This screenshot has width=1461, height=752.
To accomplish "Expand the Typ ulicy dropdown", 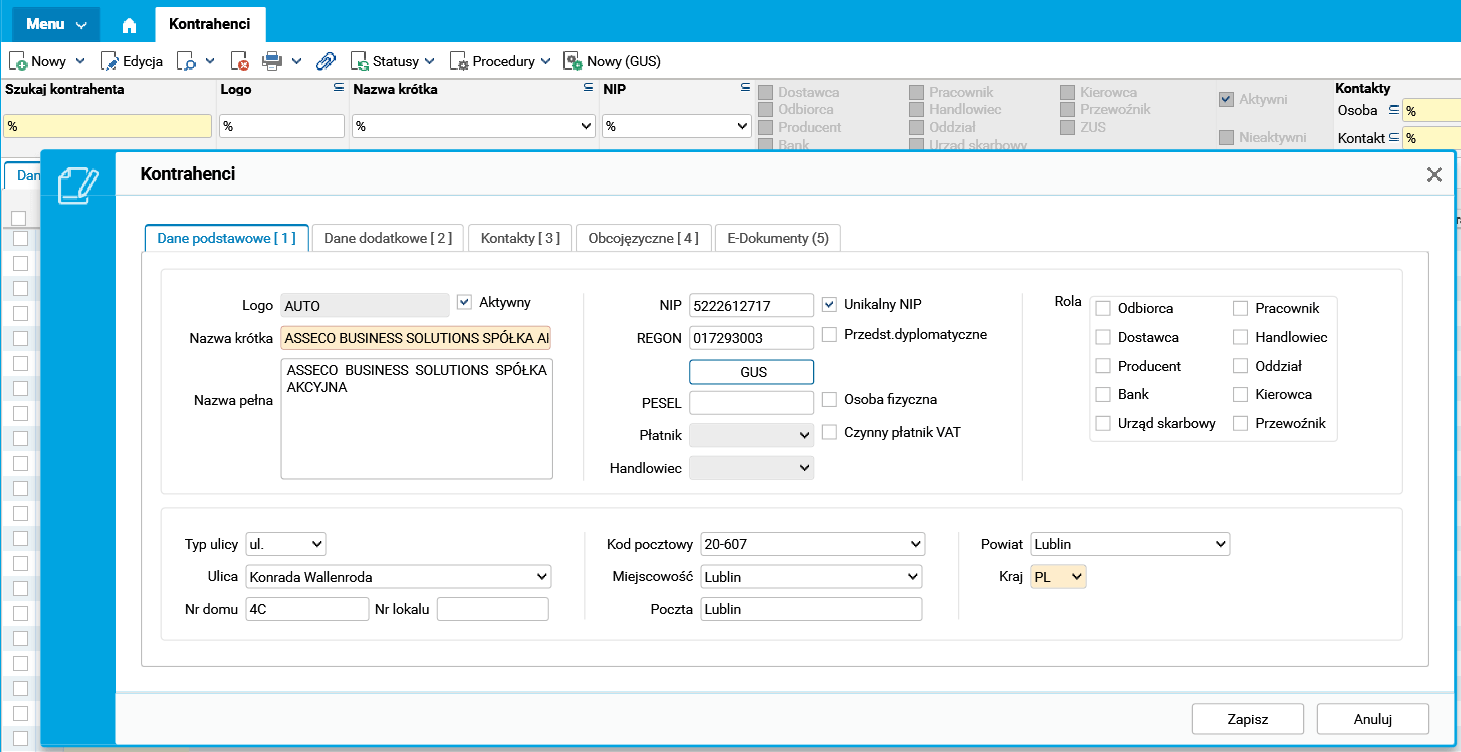I will click(x=286, y=544).
